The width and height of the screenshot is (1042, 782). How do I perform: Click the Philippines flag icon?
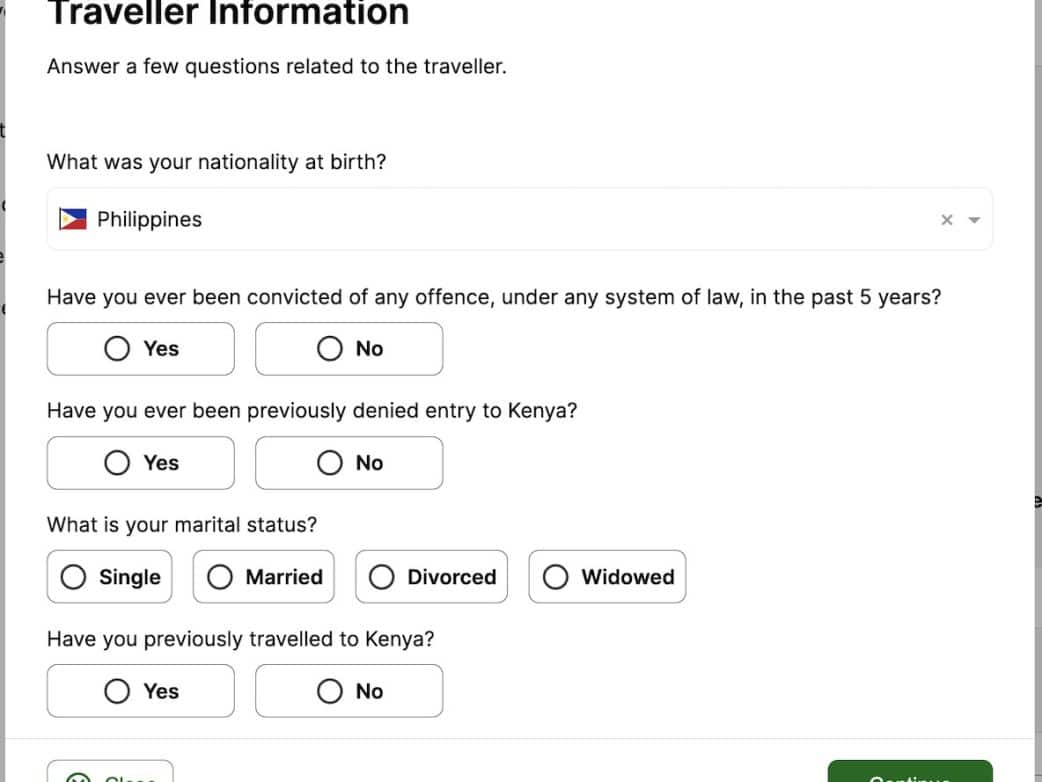pyautogui.click(x=72, y=219)
